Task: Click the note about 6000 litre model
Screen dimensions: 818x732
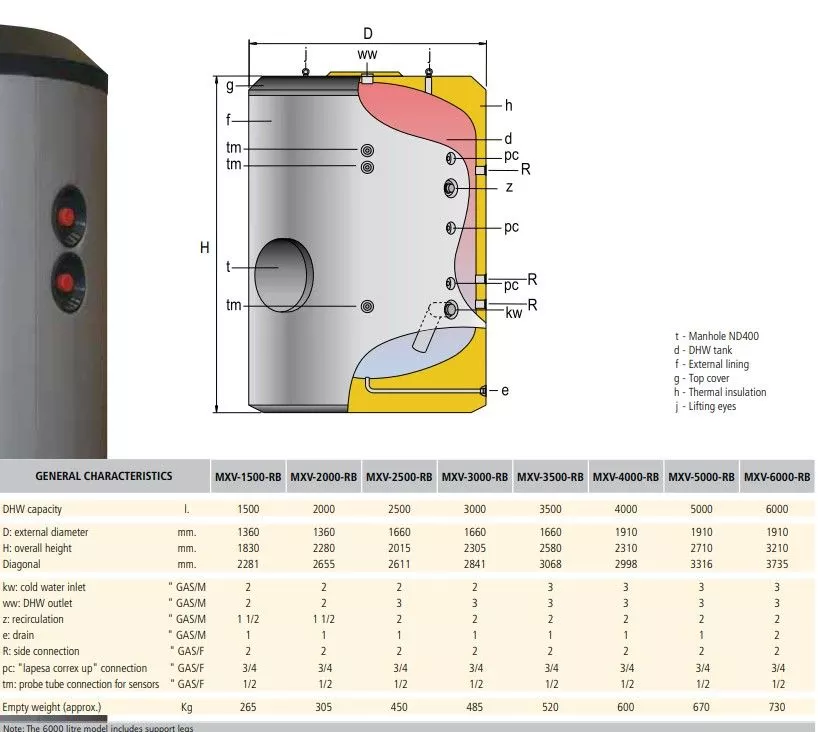Action: [x=97, y=727]
